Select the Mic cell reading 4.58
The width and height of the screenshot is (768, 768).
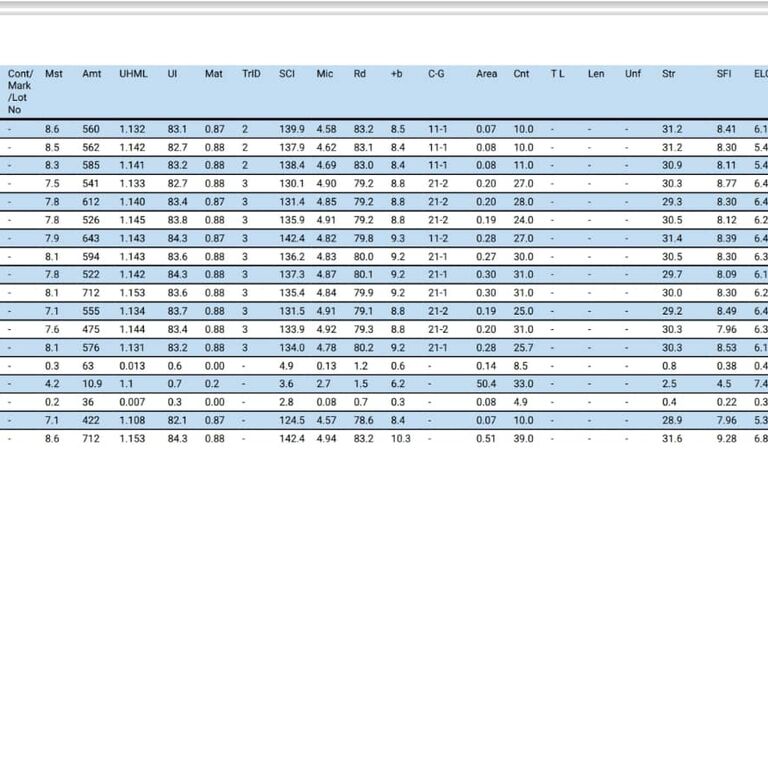[x=326, y=129]
